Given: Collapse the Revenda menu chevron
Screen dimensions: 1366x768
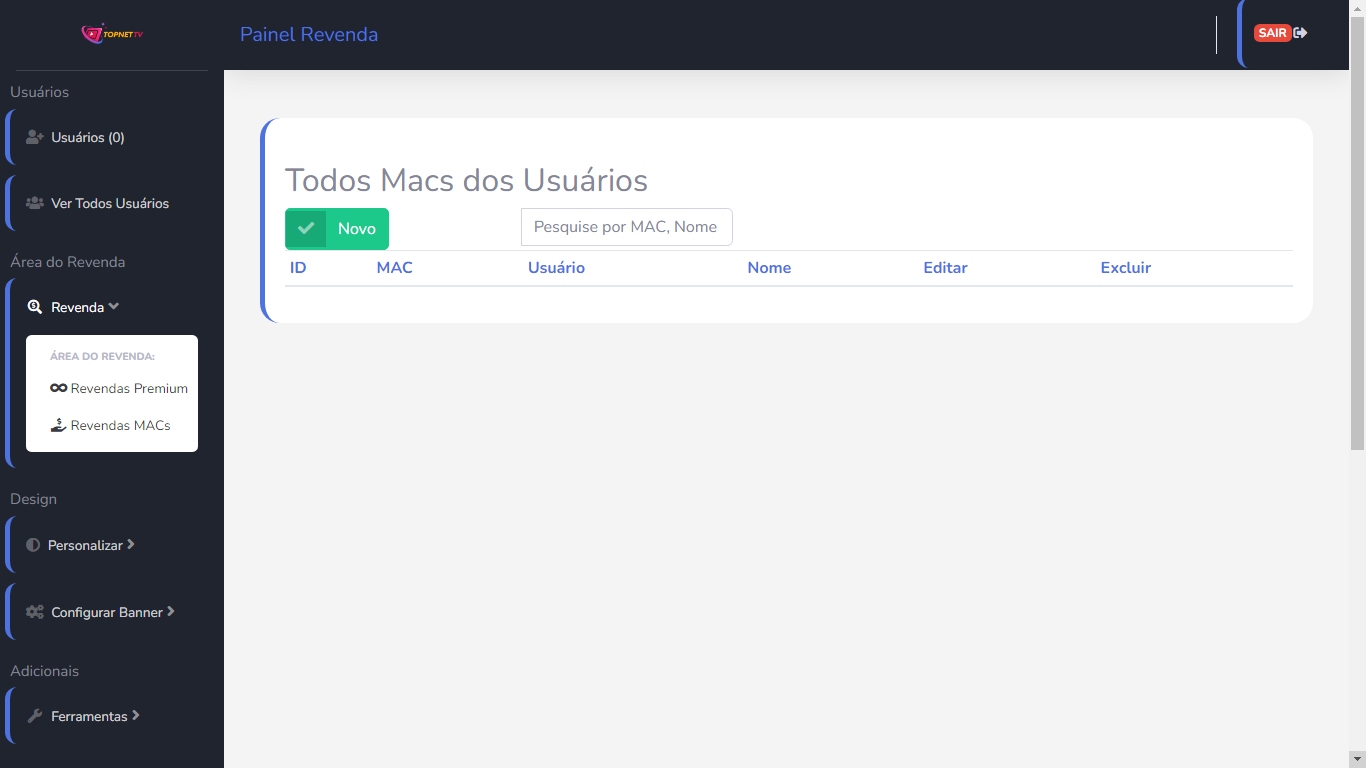Looking at the screenshot, I should click(114, 307).
